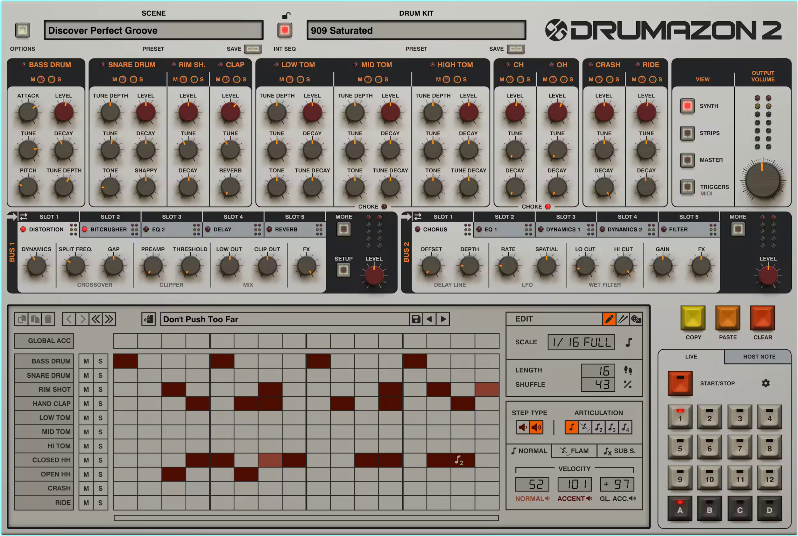
Task: Select the four sub-steps articulation icon
Action: pyautogui.click(x=625, y=427)
